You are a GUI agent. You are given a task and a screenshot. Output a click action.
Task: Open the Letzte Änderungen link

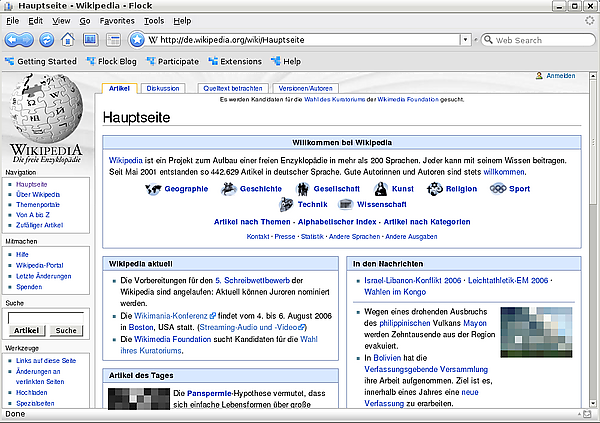(44, 276)
